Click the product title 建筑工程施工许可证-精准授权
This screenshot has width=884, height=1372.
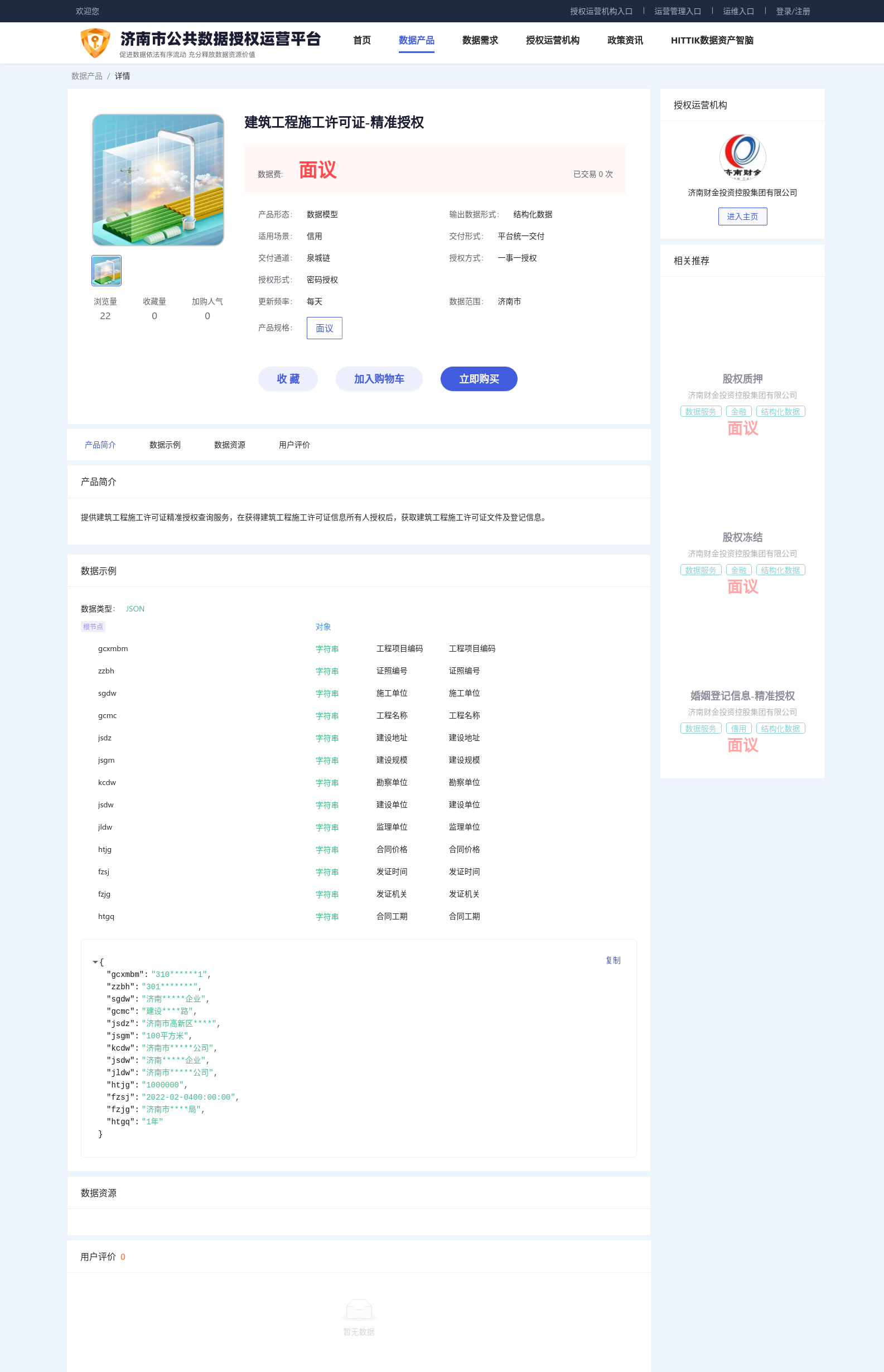pos(334,122)
